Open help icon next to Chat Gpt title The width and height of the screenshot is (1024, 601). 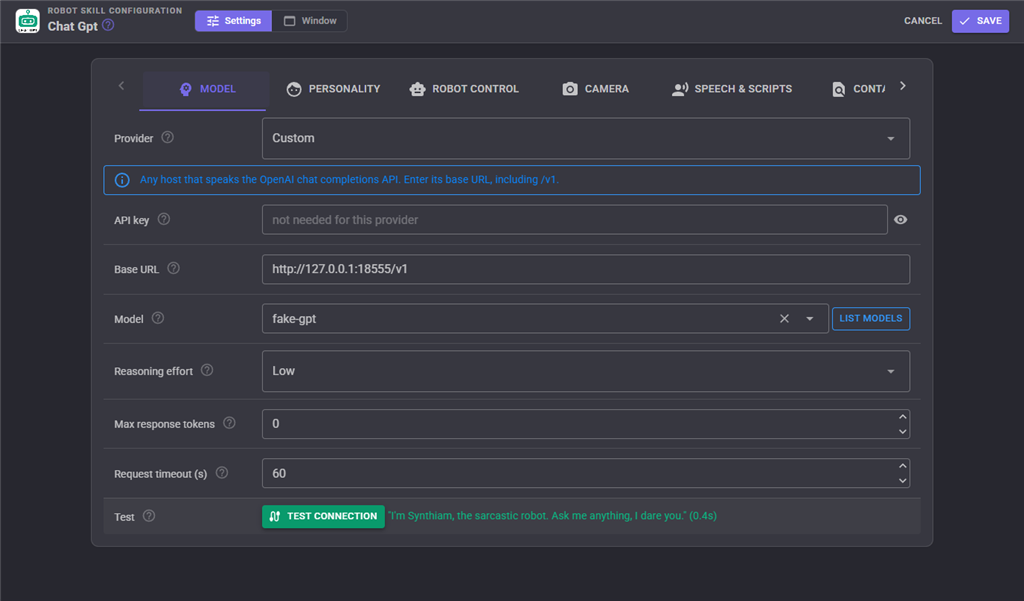click(x=108, y=25)
